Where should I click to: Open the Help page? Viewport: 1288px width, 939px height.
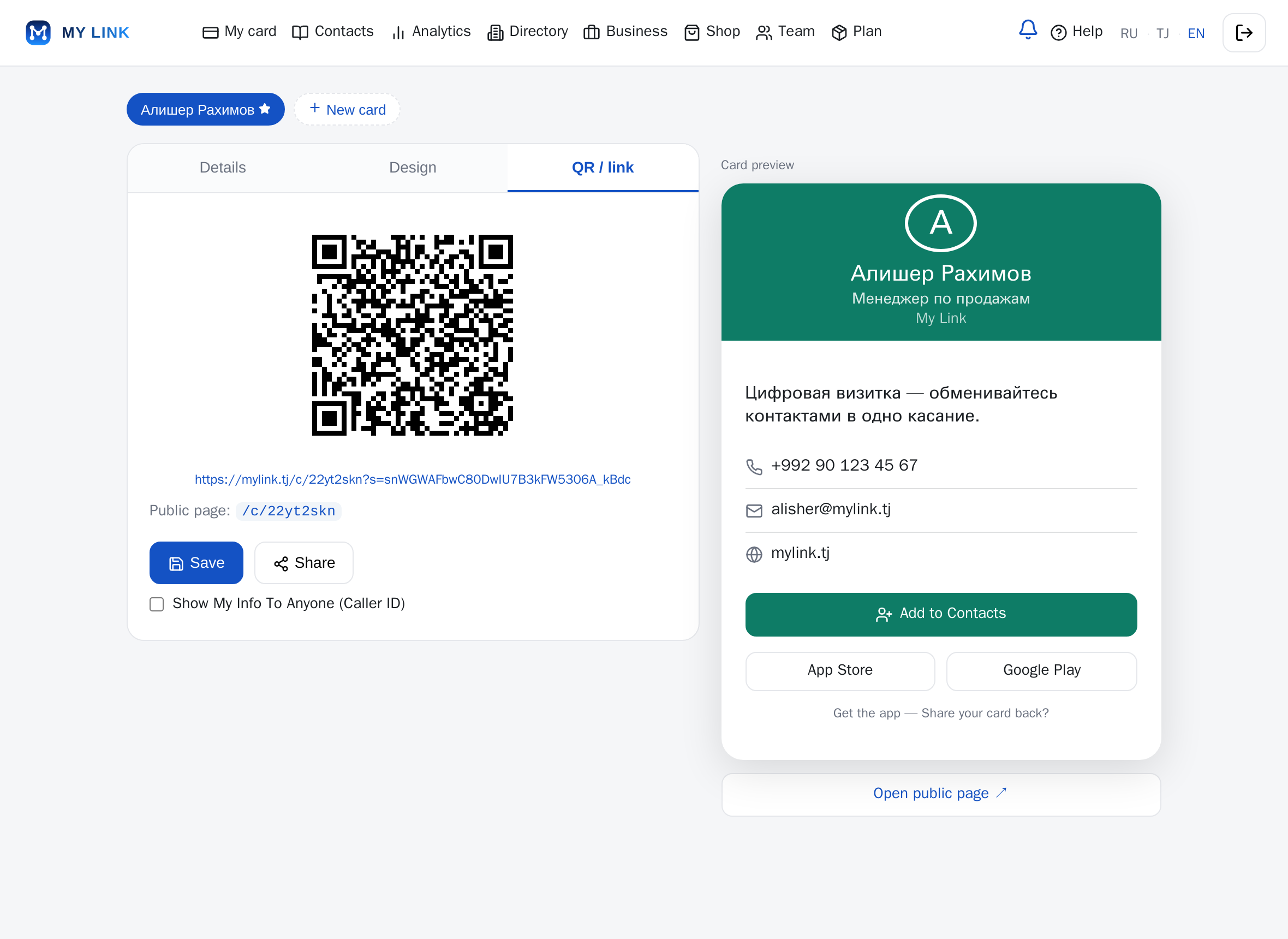pos(1077,32)
